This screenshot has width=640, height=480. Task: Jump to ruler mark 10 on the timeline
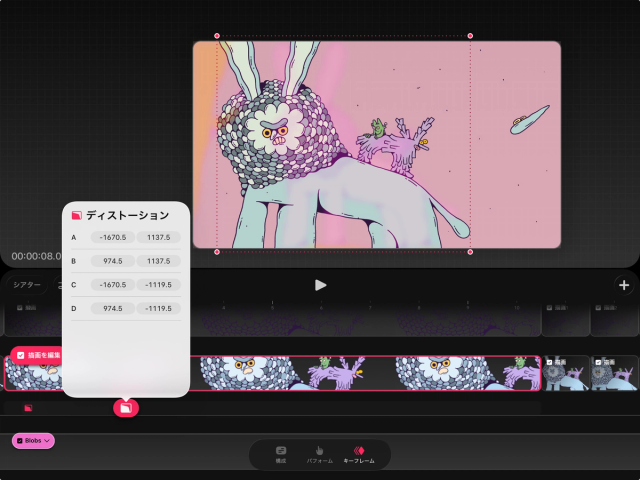(516, 307)
